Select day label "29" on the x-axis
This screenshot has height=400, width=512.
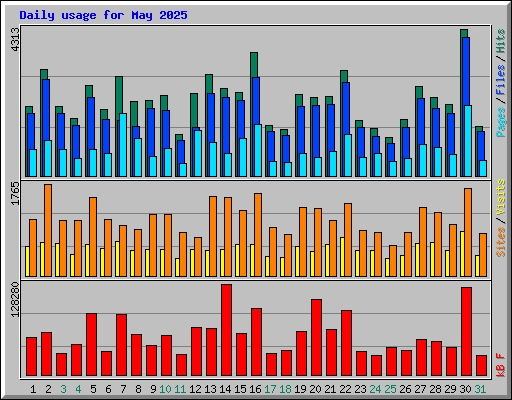[x=450, y=389]
